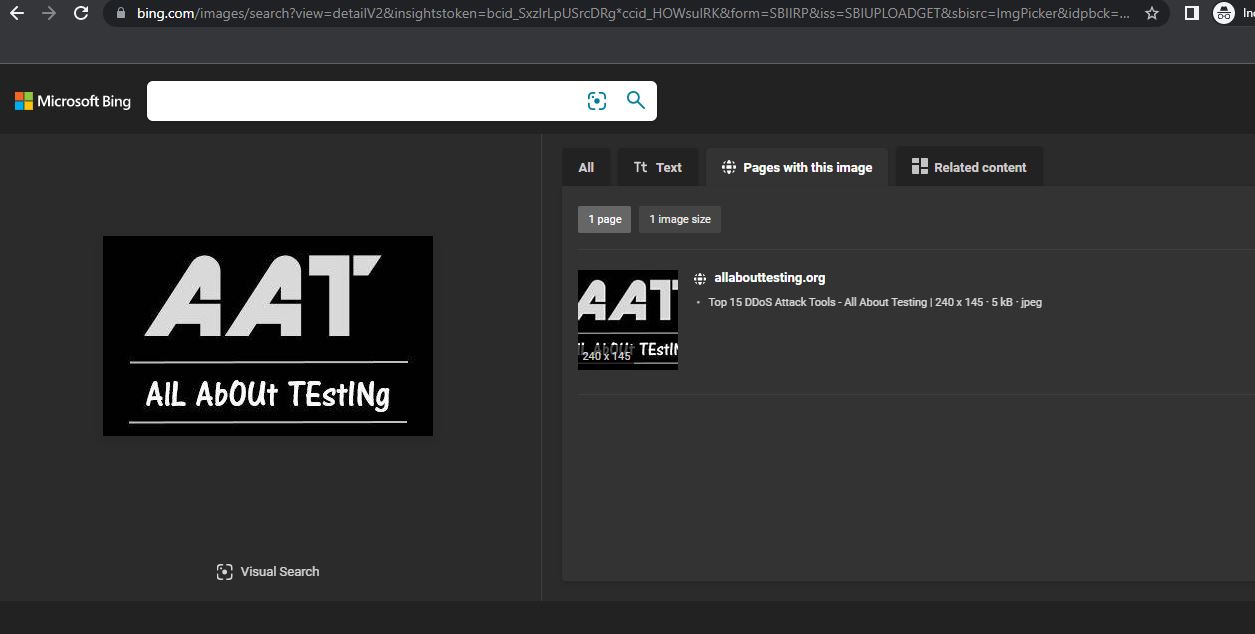
Task: Click the 240 x 145 result thumbnail
Action: click(628, 320)
